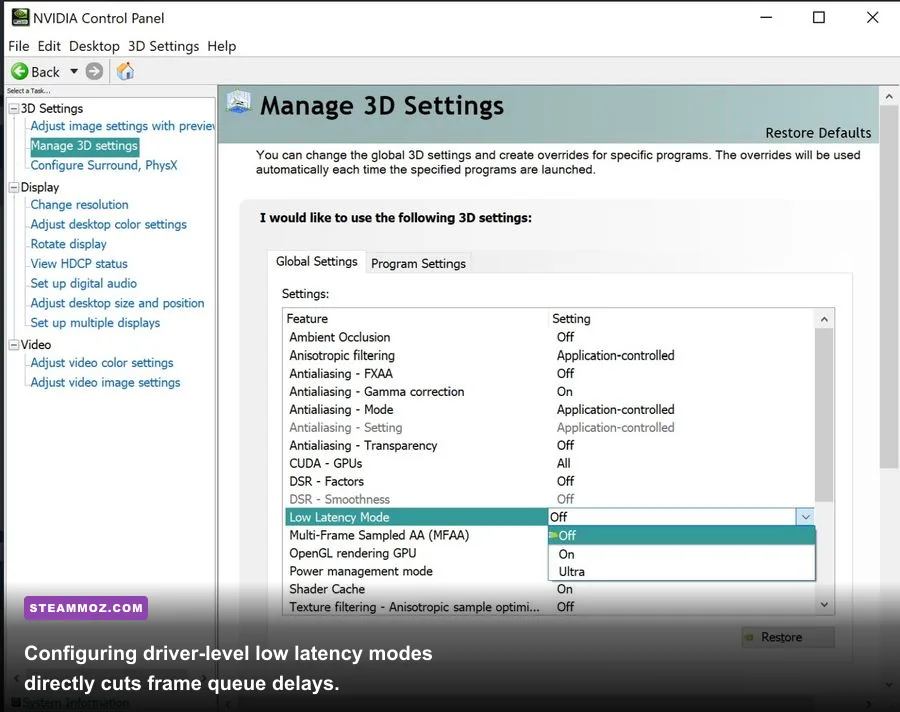This screenshot has height=712, width=900.
Task: Open the Desktop menu
Action: [x=94, y=46]
